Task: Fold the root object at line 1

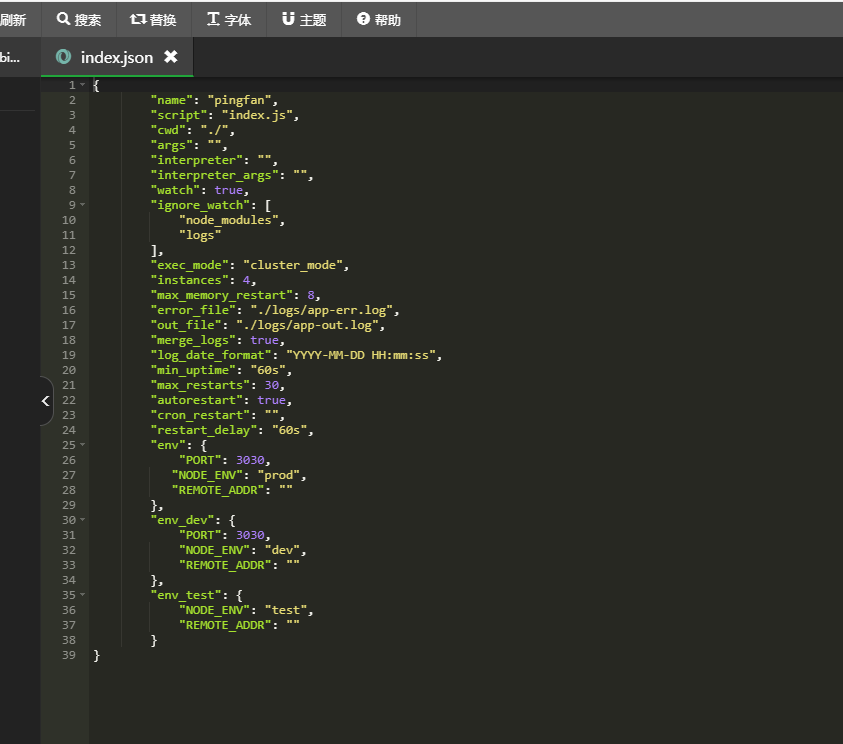Action: tap(82, 85)
